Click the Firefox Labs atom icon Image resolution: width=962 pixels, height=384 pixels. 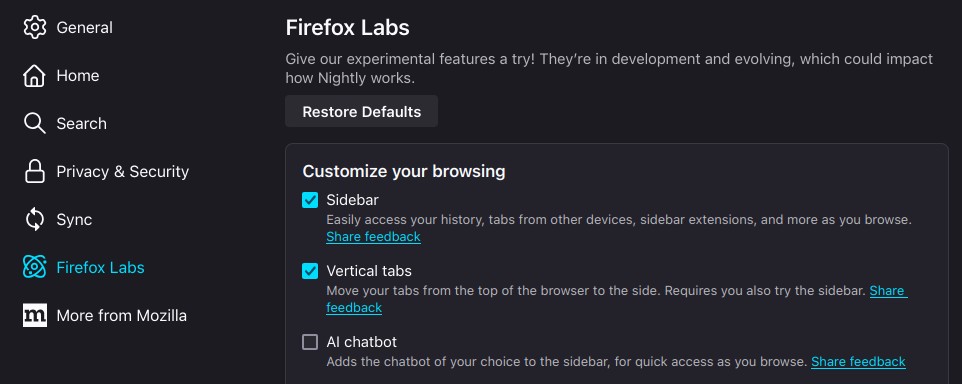pos(34,267)
